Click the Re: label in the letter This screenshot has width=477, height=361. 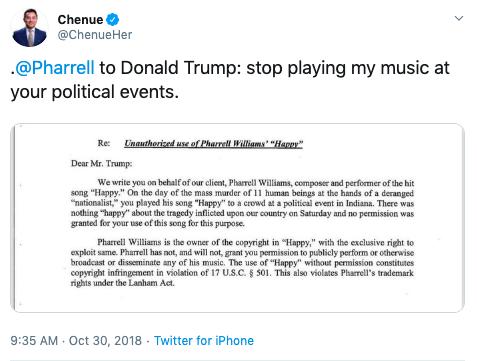click(104, 143)
